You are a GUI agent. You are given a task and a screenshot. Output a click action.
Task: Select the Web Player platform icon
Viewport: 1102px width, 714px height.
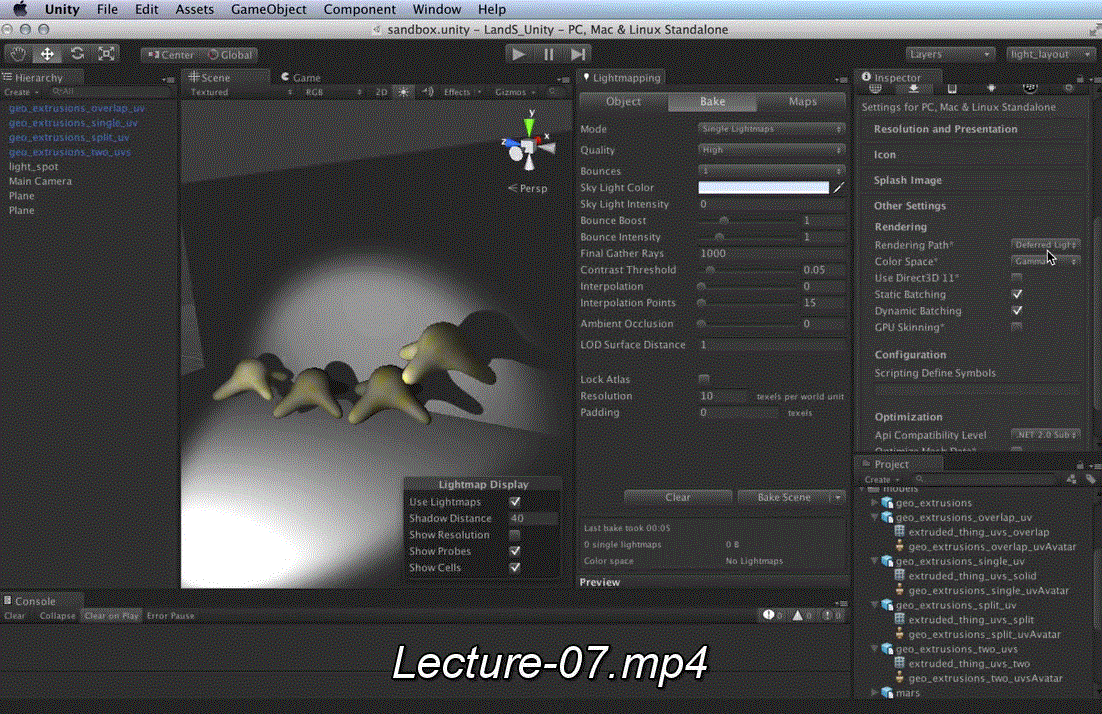(x=875, y=89)
